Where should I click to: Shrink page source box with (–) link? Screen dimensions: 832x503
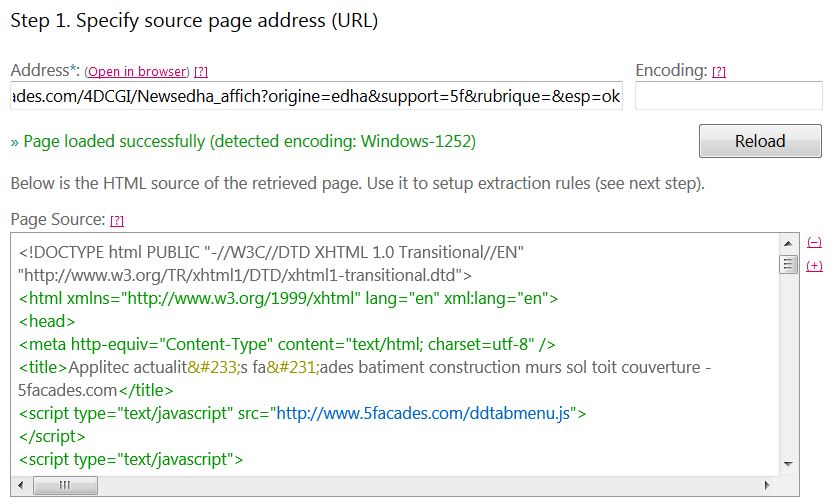click(x=814, y=242)
